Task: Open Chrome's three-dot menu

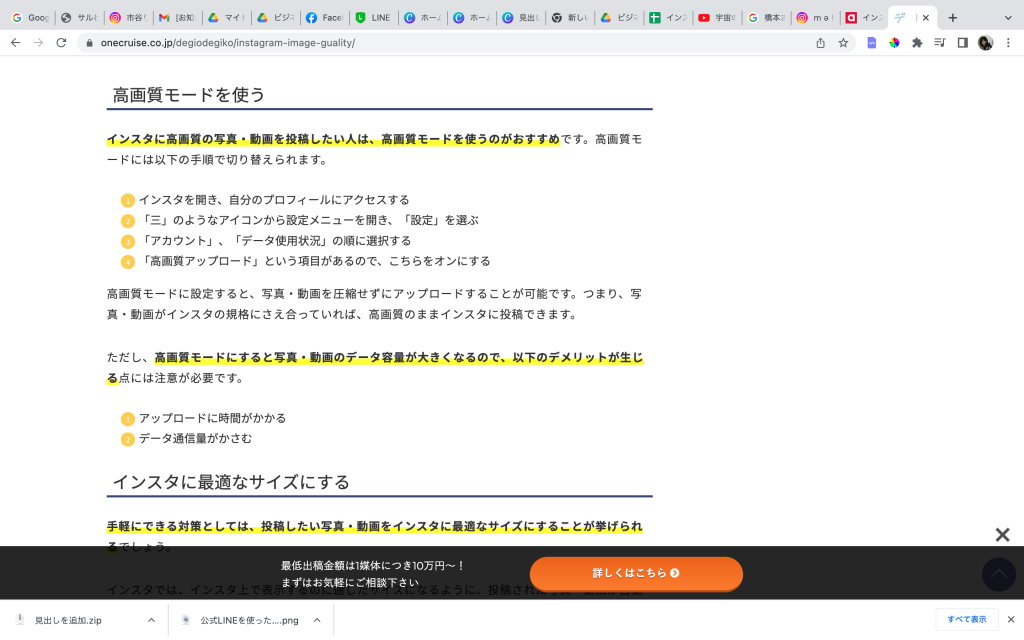Action: coord(1008,43)
